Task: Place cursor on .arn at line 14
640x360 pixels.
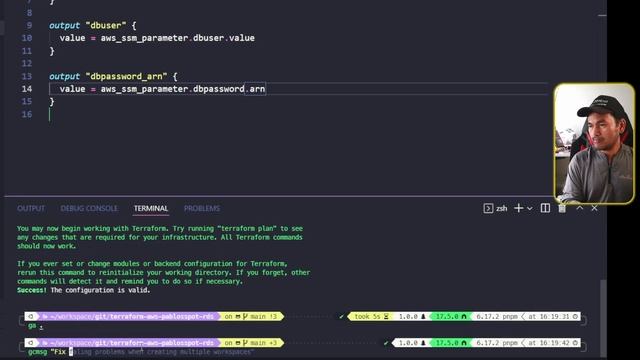Action: 255,89
